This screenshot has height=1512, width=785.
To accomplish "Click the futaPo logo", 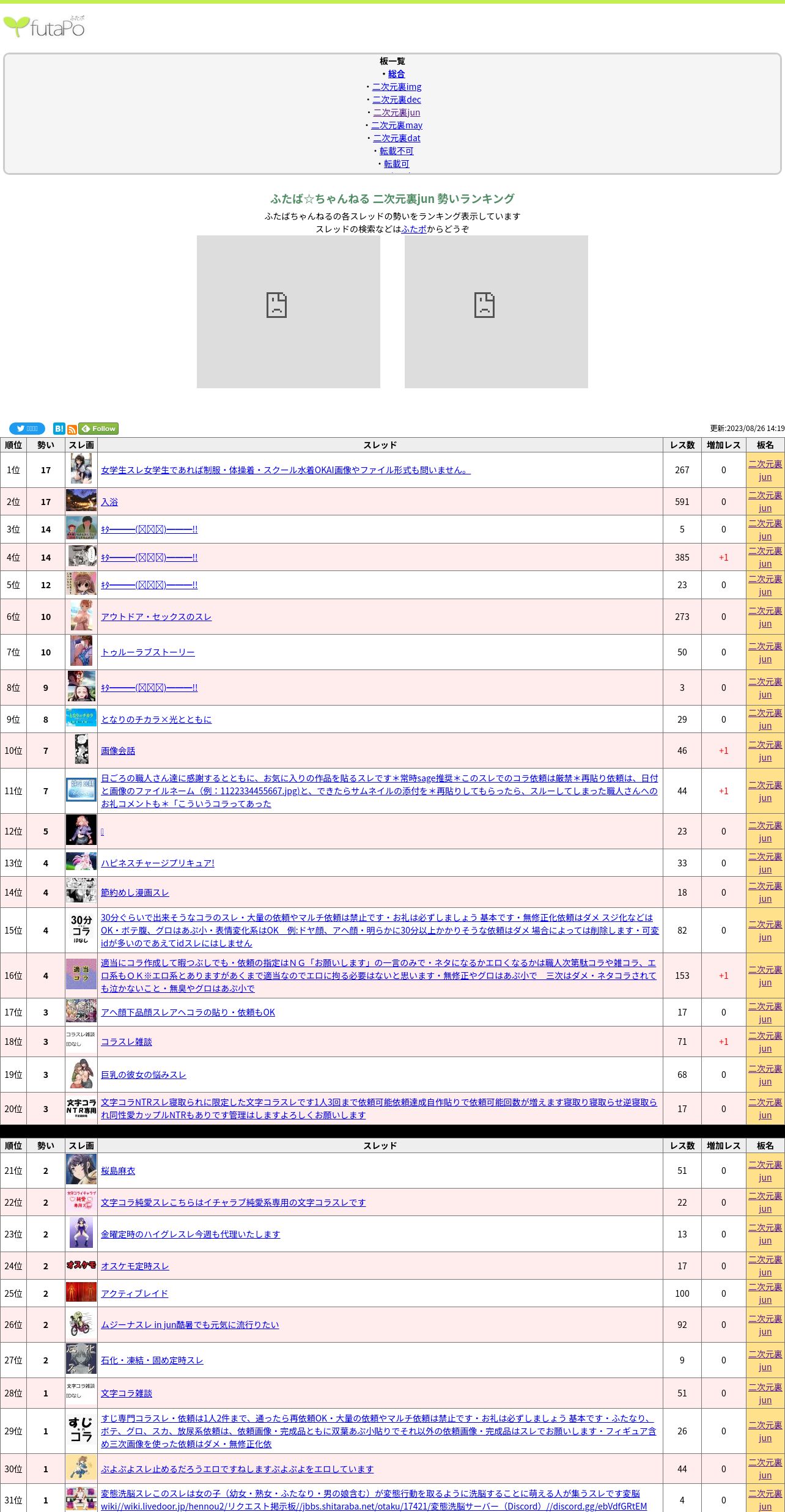I will pyautogui.click(x=44, y=27).
